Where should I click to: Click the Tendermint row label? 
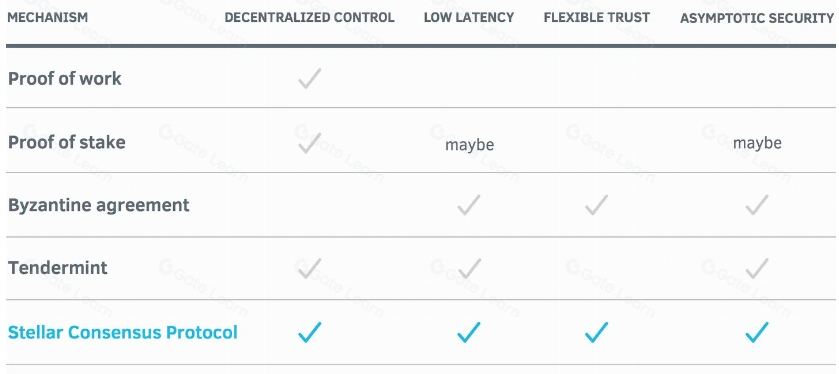(x=57, y=268)
